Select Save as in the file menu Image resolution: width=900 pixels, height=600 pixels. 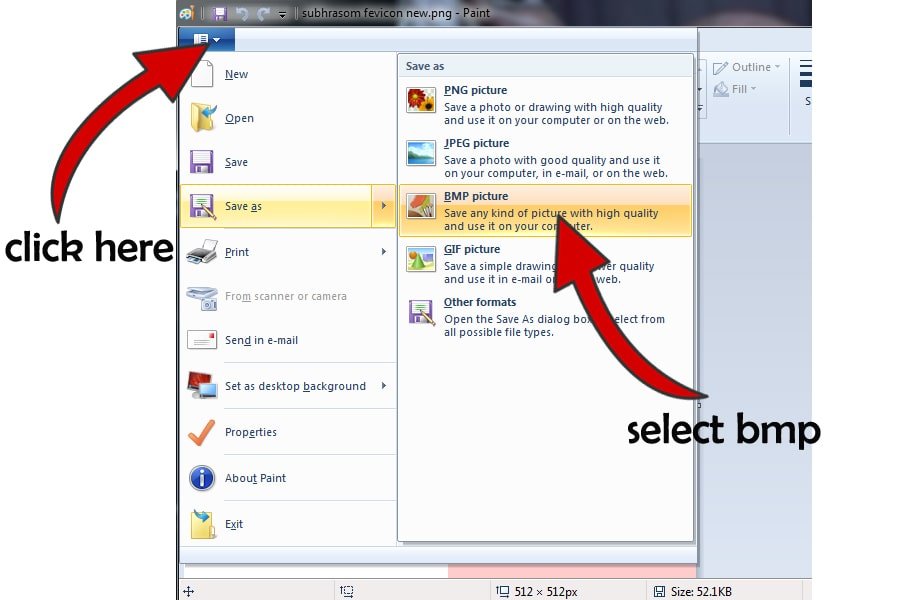point(276,206)
